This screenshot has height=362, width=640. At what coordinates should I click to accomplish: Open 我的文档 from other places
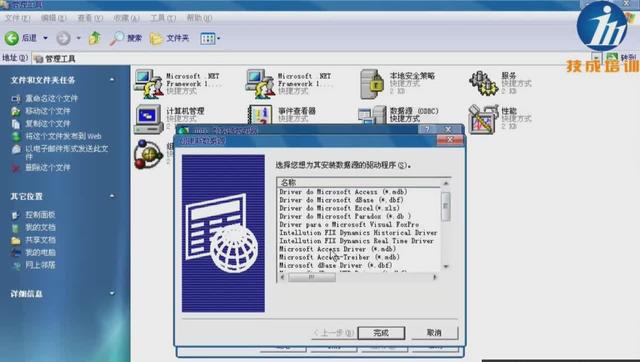click(40, 227)
